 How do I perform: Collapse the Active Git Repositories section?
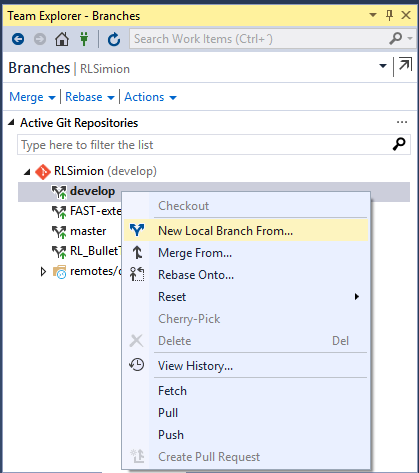tap(11, 122)
